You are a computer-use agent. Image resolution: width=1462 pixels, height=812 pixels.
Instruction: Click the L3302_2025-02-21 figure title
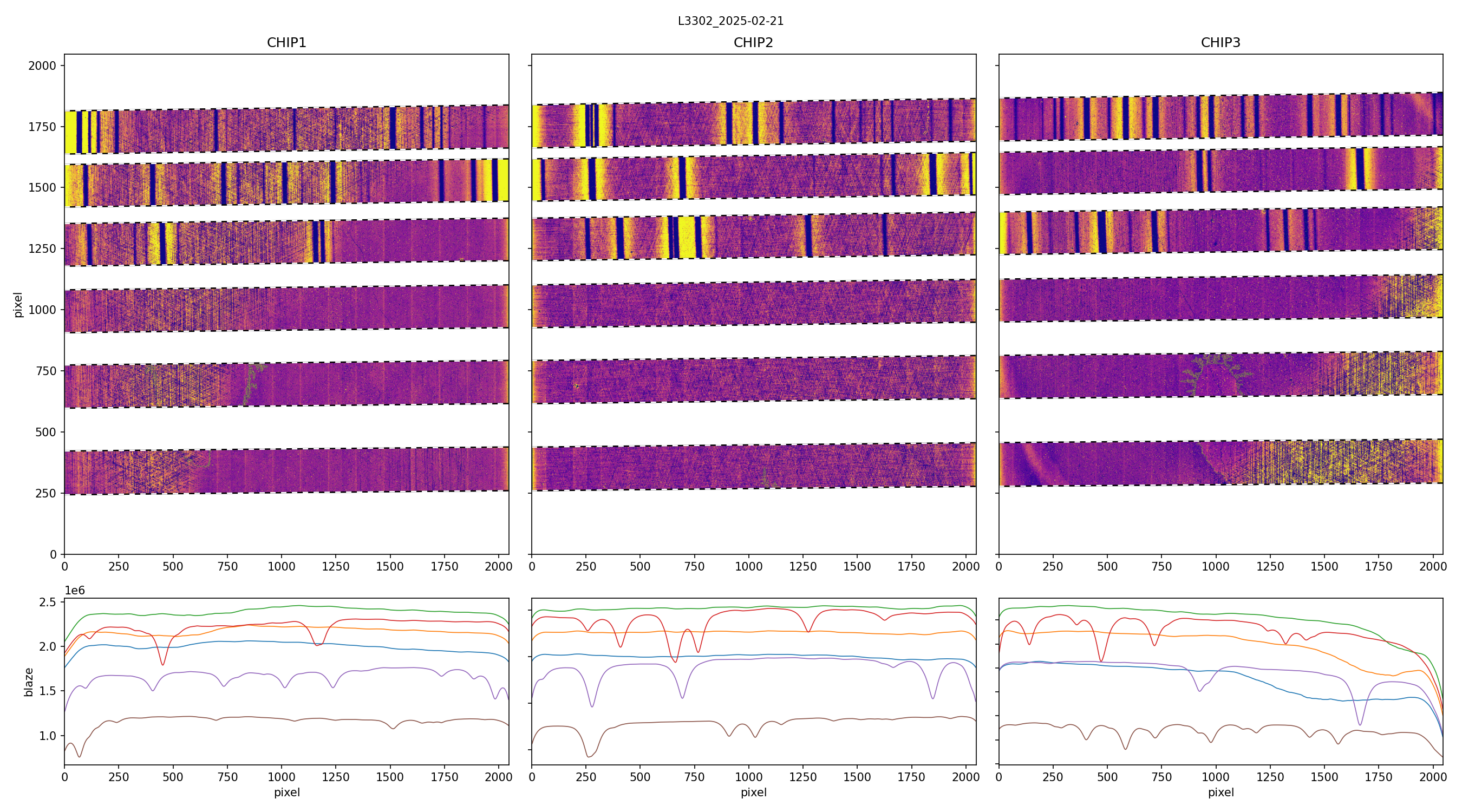(730, 21)
